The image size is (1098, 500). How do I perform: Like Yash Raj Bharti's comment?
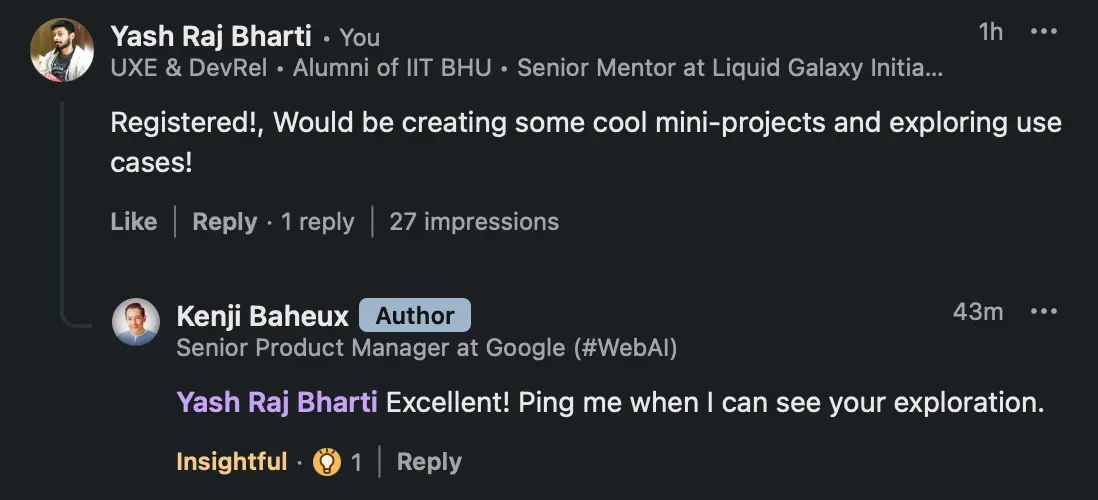pos(134,222)
